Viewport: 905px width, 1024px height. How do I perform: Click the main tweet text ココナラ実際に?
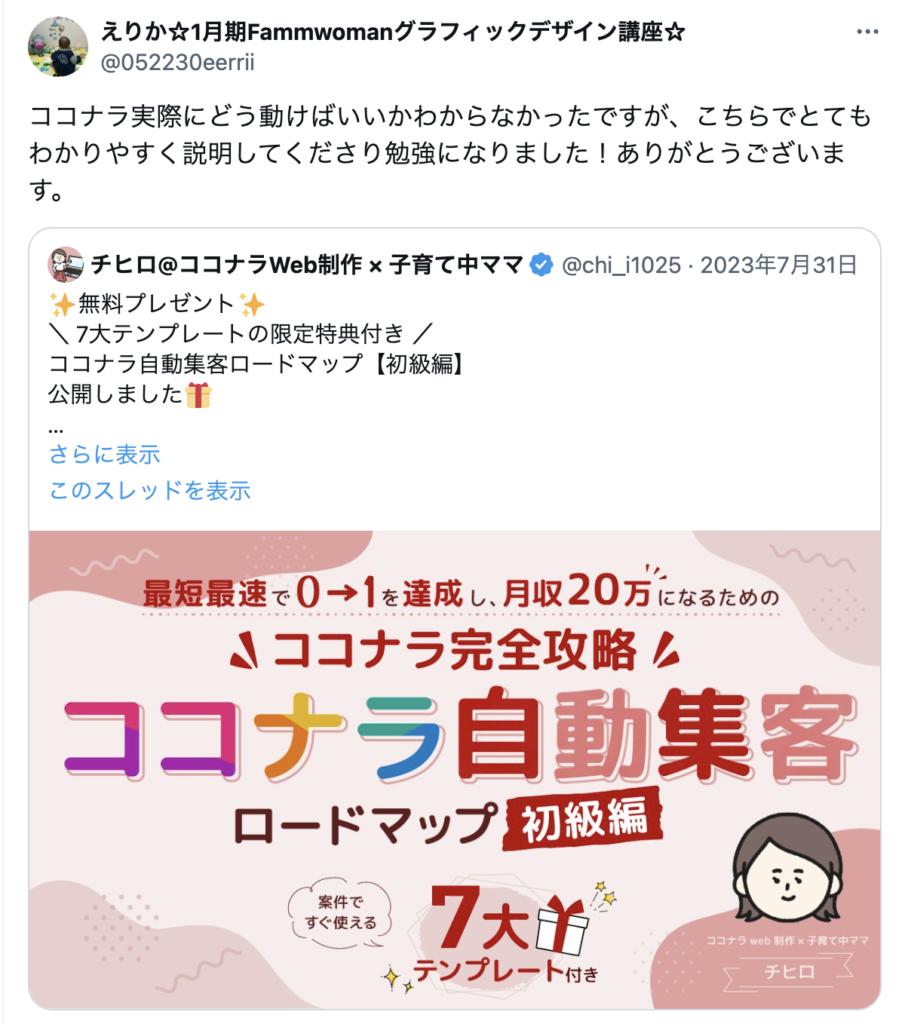click(451, 153)
